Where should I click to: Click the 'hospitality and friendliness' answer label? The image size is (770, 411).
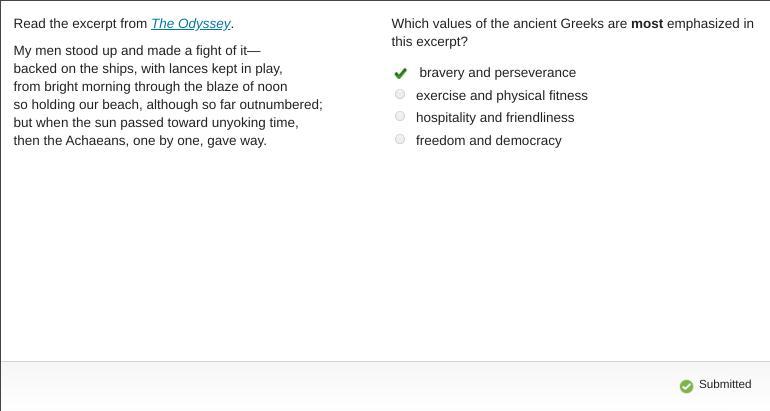[x=494, y=118]
